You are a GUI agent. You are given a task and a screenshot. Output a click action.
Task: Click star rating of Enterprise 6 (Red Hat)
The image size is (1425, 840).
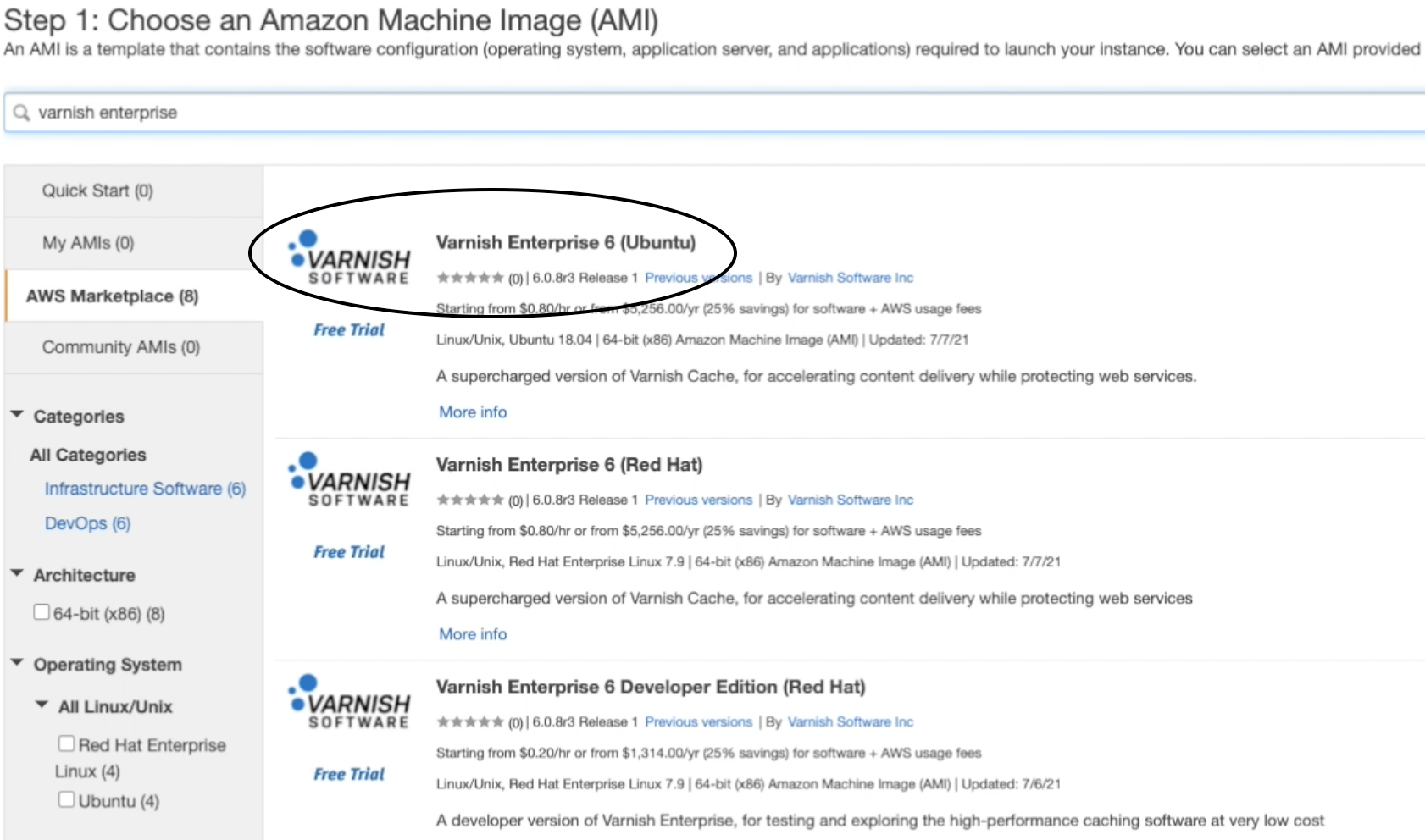click(470, 500)
